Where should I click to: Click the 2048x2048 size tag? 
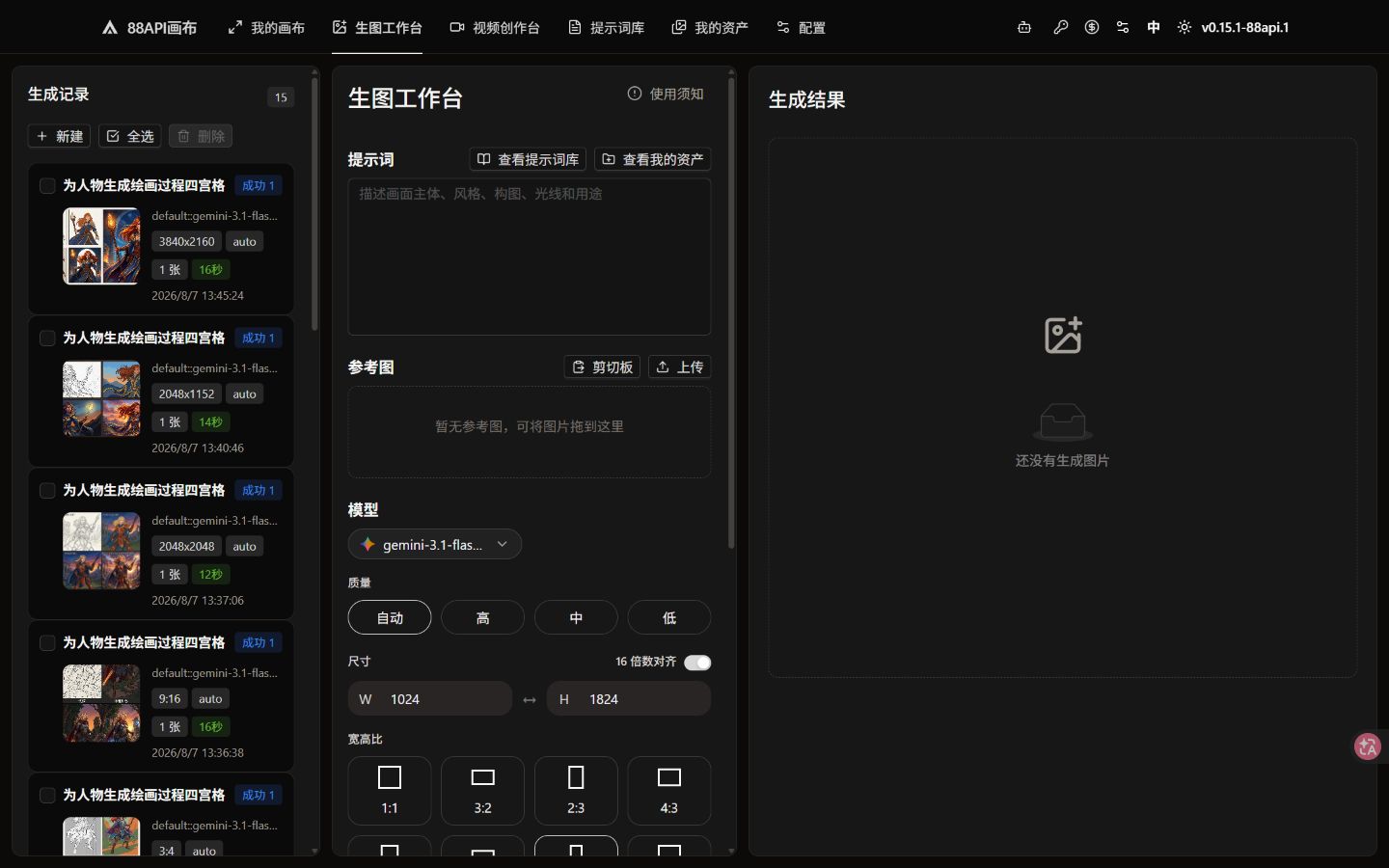[x=186, y=546]
